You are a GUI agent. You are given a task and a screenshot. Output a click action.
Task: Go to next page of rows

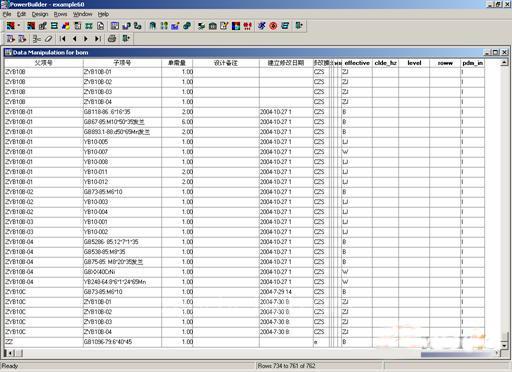[x=86, y=39]
